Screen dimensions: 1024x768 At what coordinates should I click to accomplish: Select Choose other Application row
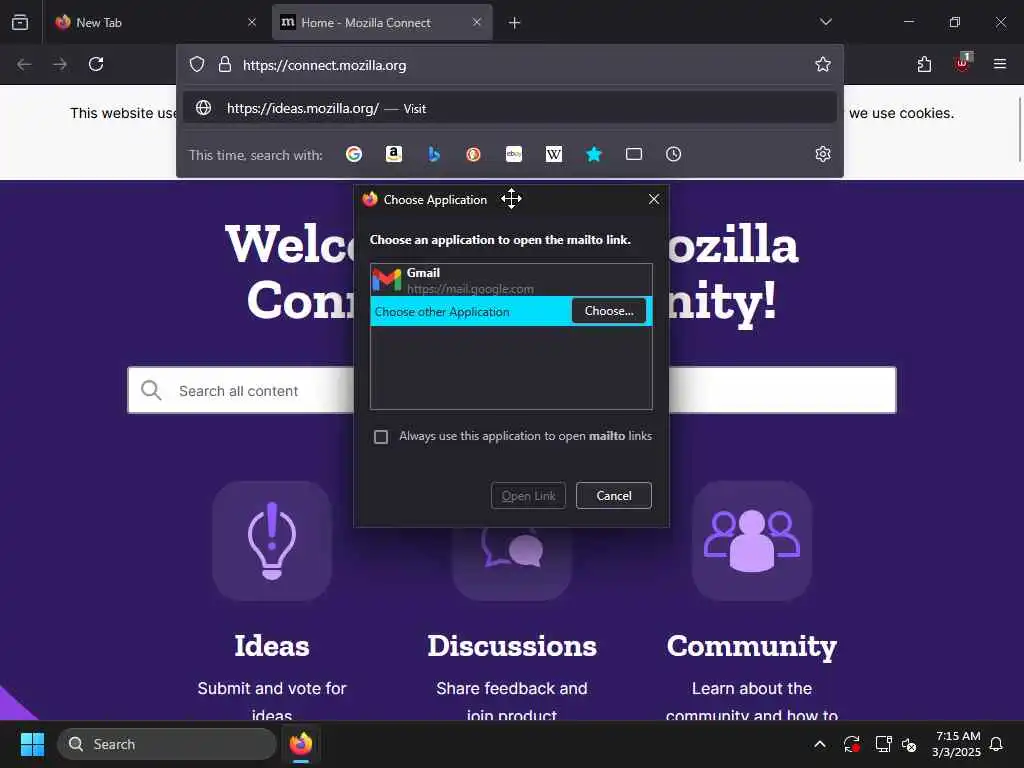pos(511,312)
